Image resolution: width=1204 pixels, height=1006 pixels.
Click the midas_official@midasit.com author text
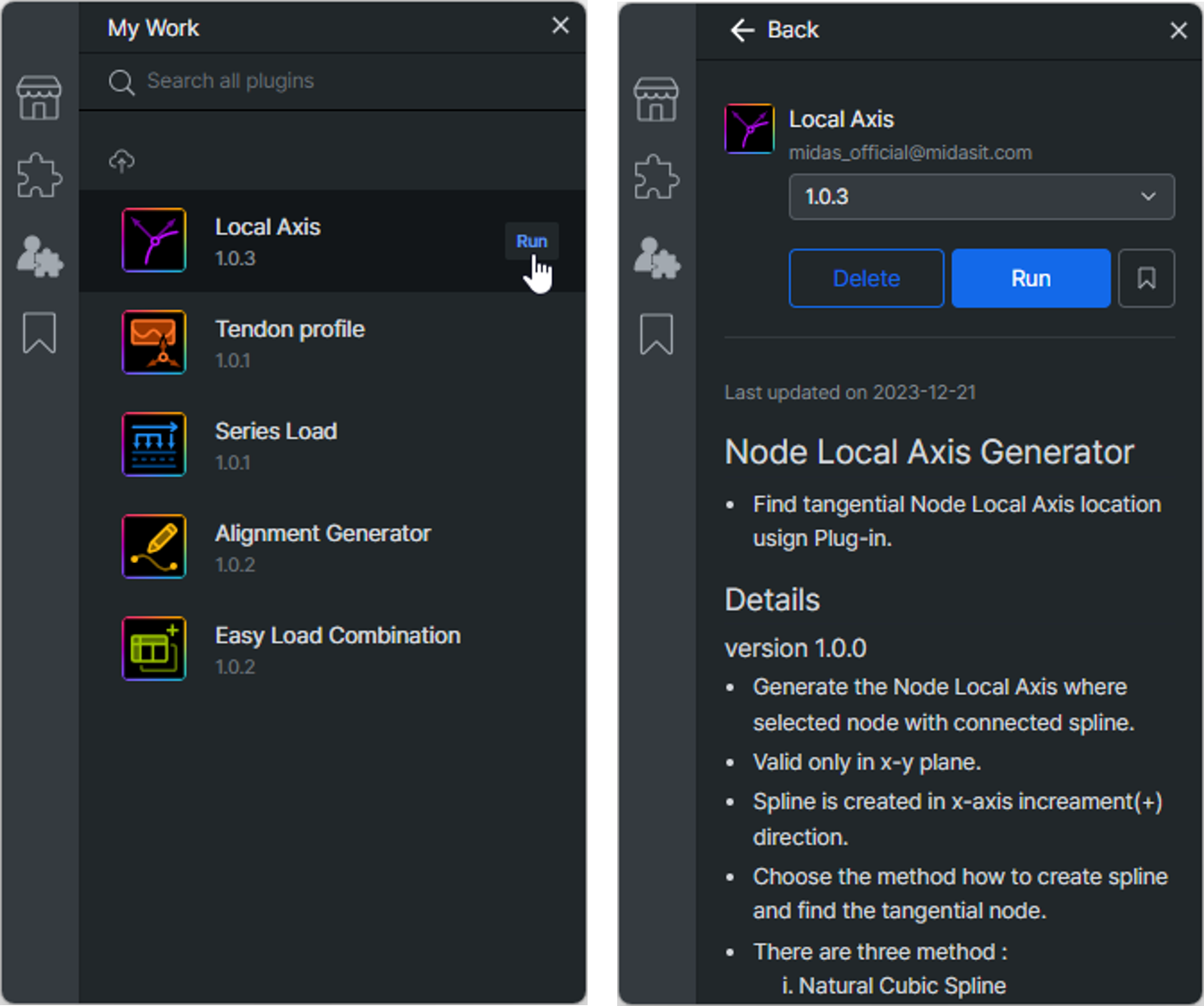tap(910, 152)
